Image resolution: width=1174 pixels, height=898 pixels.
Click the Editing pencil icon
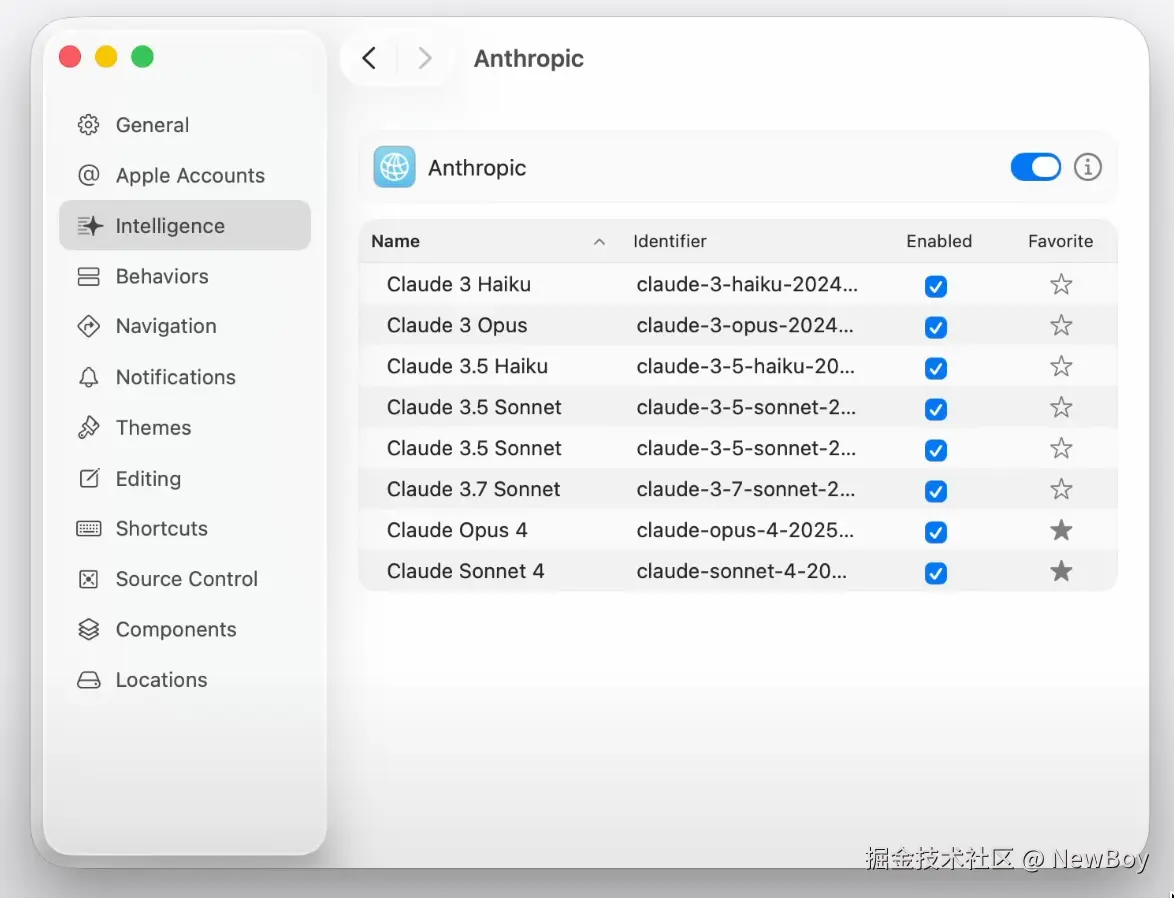[88, 478]
